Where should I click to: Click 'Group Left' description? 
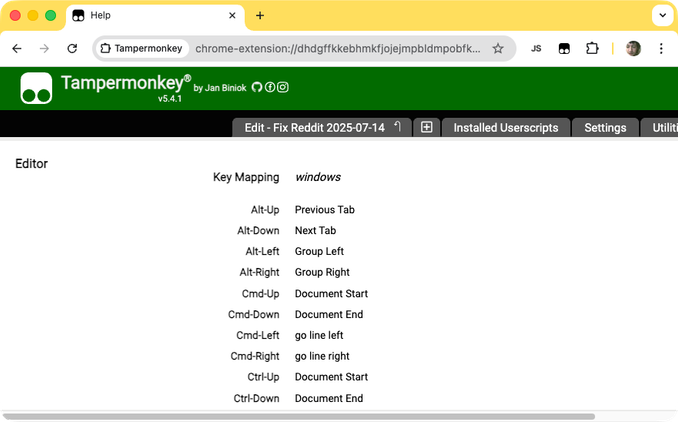click(319, 251)
